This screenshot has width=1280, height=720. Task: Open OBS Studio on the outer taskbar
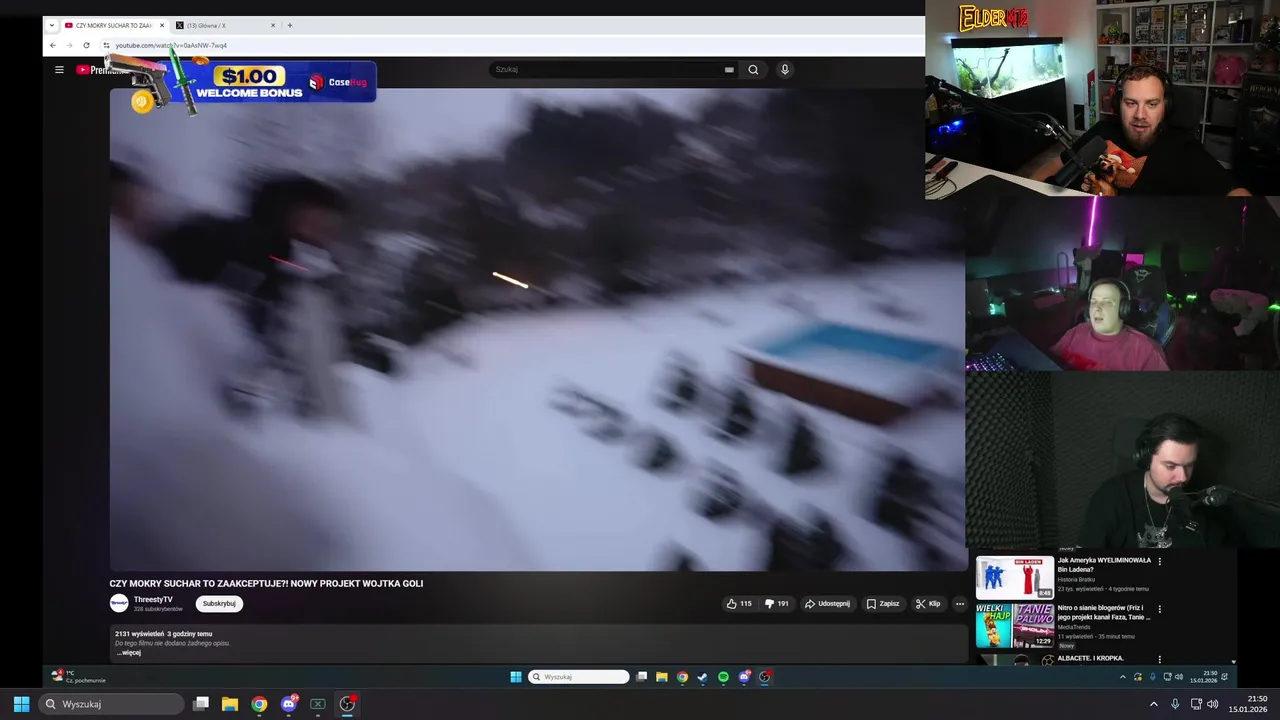point(347,704)
